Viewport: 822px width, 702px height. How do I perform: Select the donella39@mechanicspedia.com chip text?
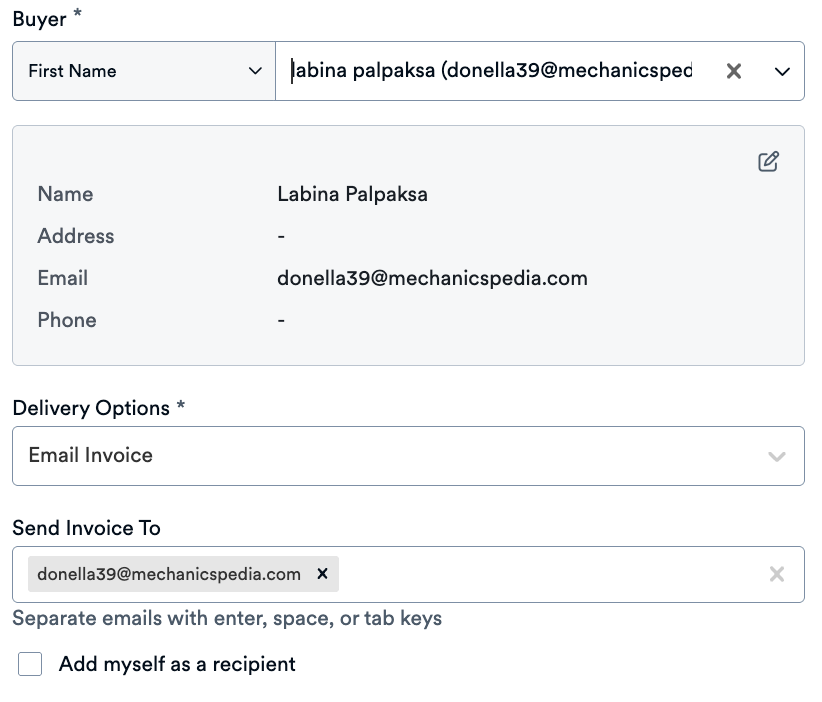click(169, 574)
